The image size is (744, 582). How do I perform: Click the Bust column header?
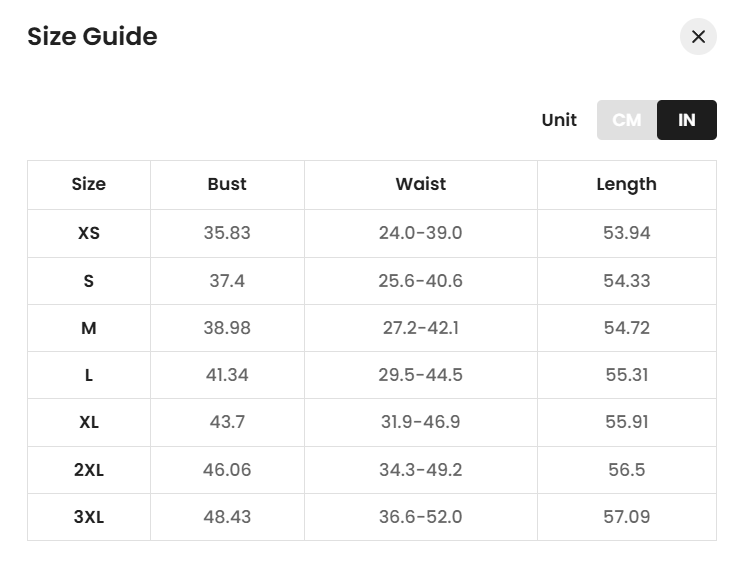click(x=227, y=184)
